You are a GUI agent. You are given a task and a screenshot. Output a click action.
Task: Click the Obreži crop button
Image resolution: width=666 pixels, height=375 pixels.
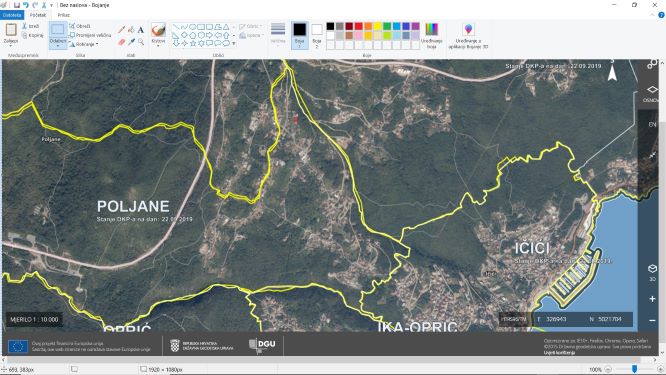[x=80, y=26]
